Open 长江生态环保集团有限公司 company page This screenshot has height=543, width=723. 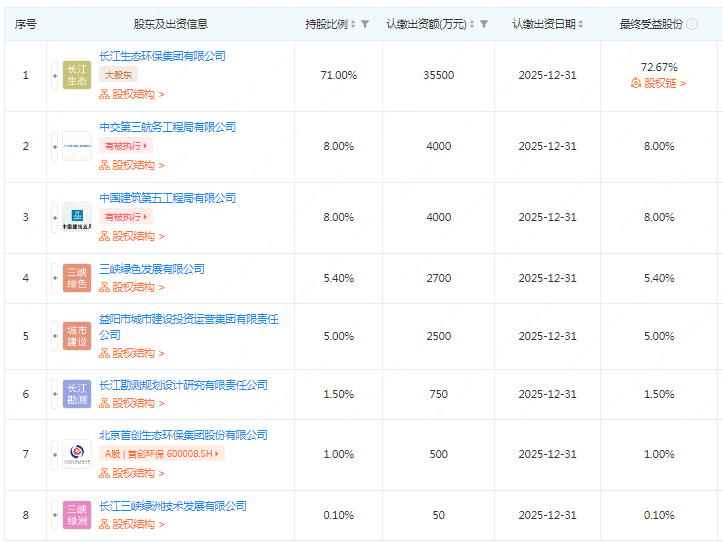162,56
